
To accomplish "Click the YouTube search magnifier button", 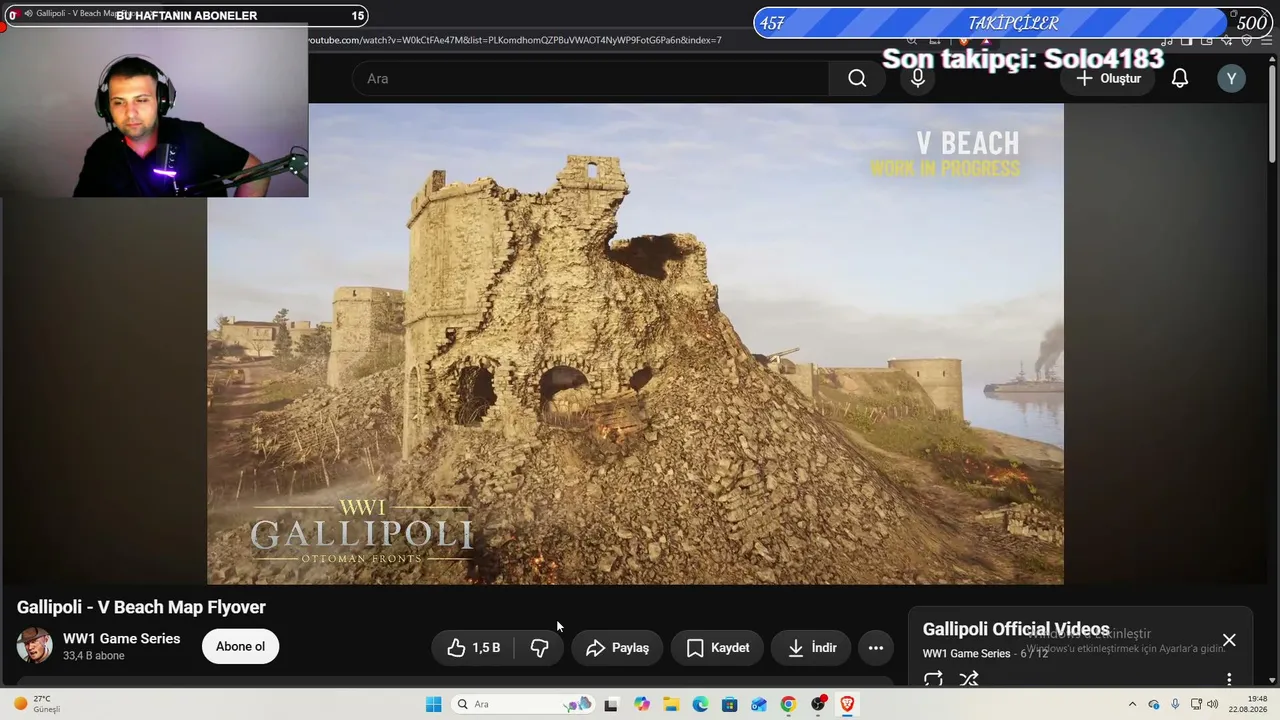I will [x=857, y=79].
